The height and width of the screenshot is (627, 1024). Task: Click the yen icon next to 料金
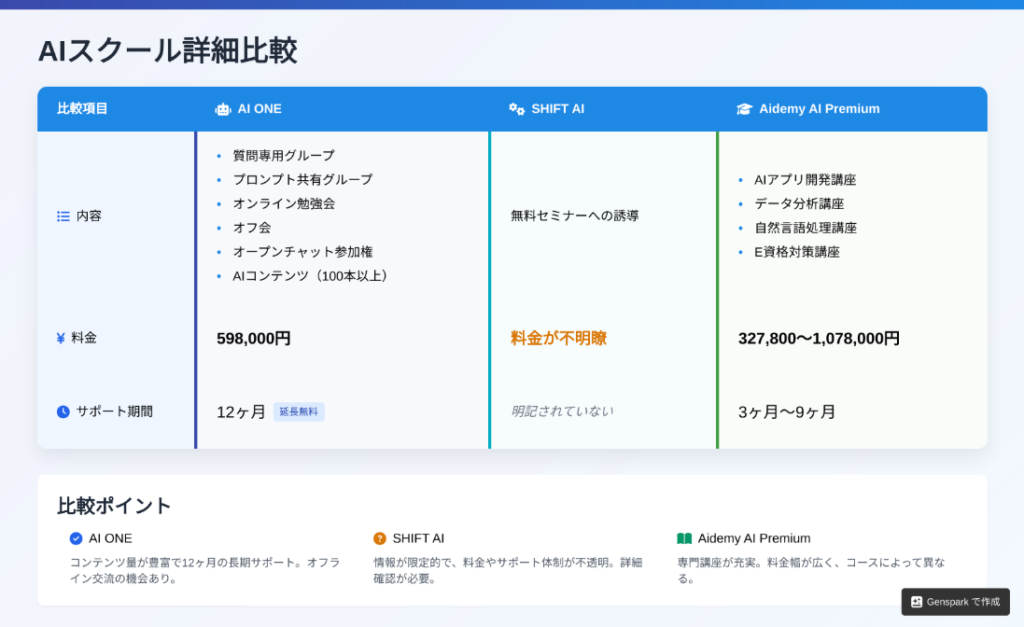click(x=61, y=338)
